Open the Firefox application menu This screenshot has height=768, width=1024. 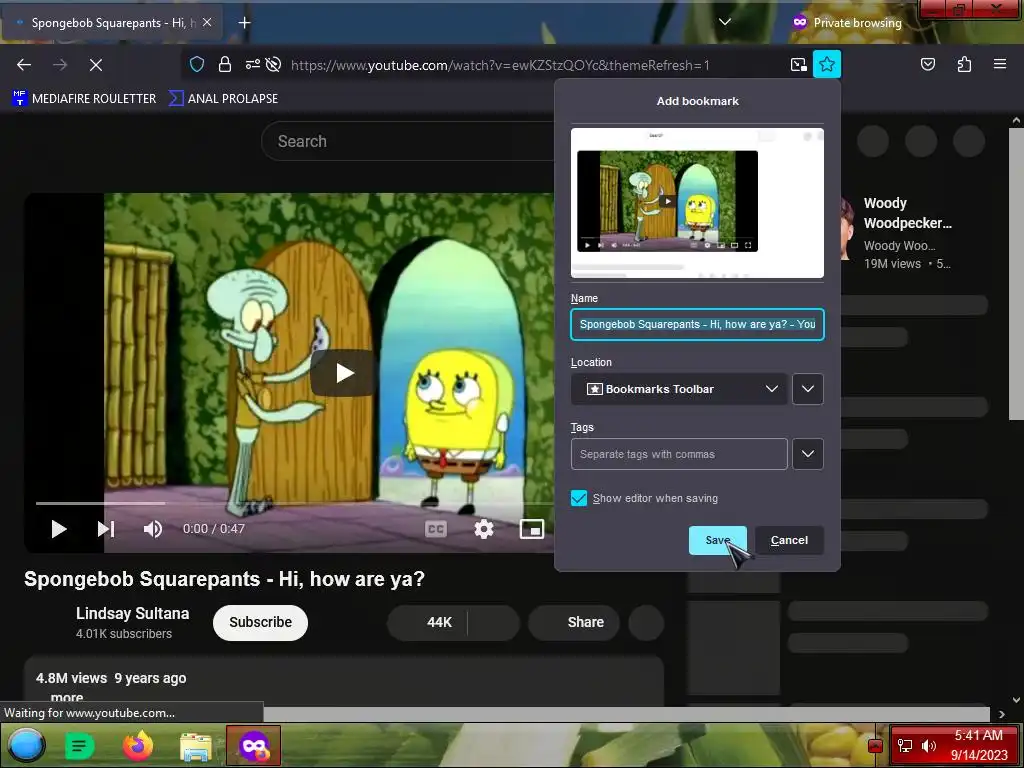[1000, 64]
